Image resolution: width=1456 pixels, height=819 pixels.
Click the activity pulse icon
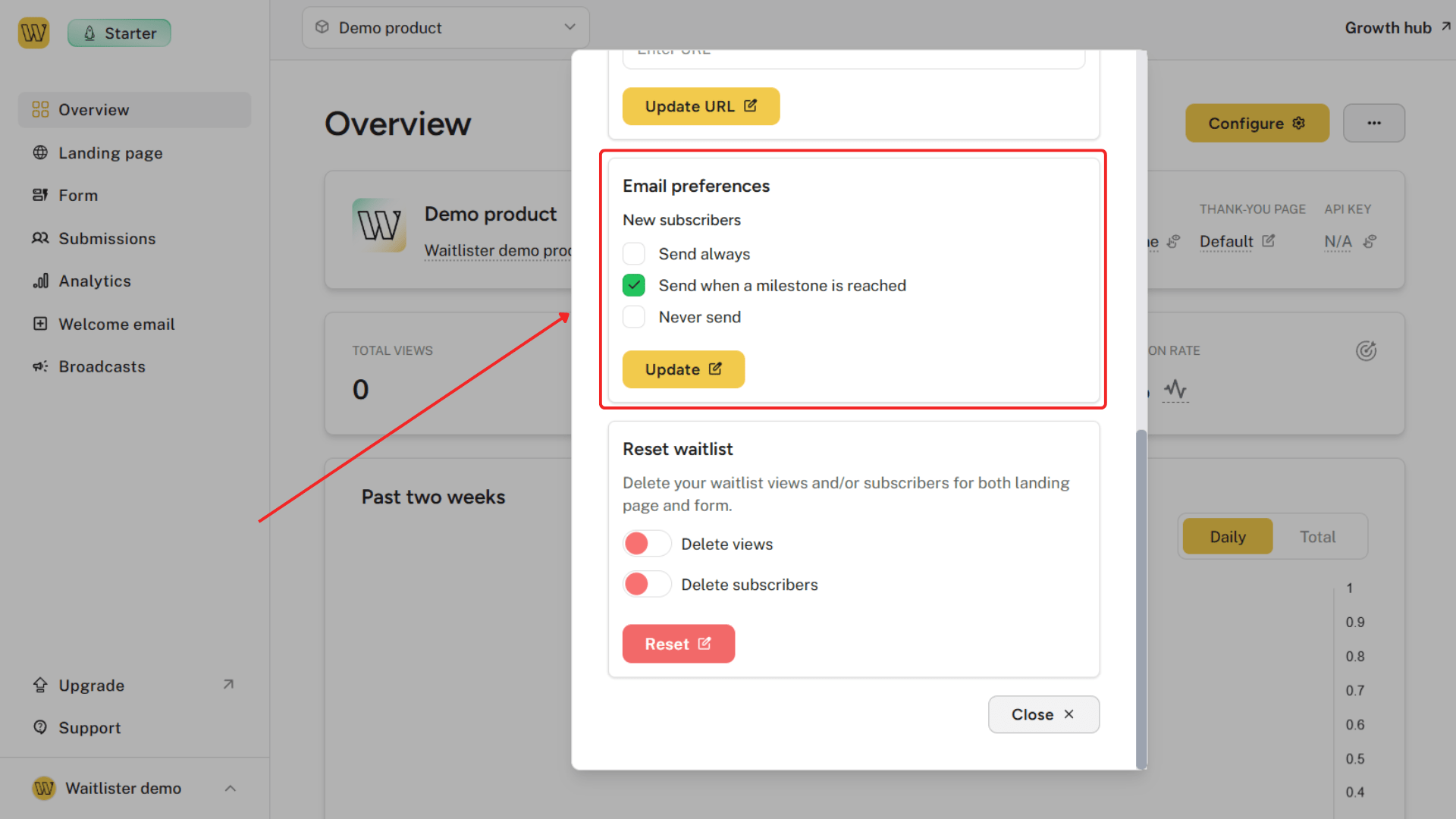point(1175,390)
